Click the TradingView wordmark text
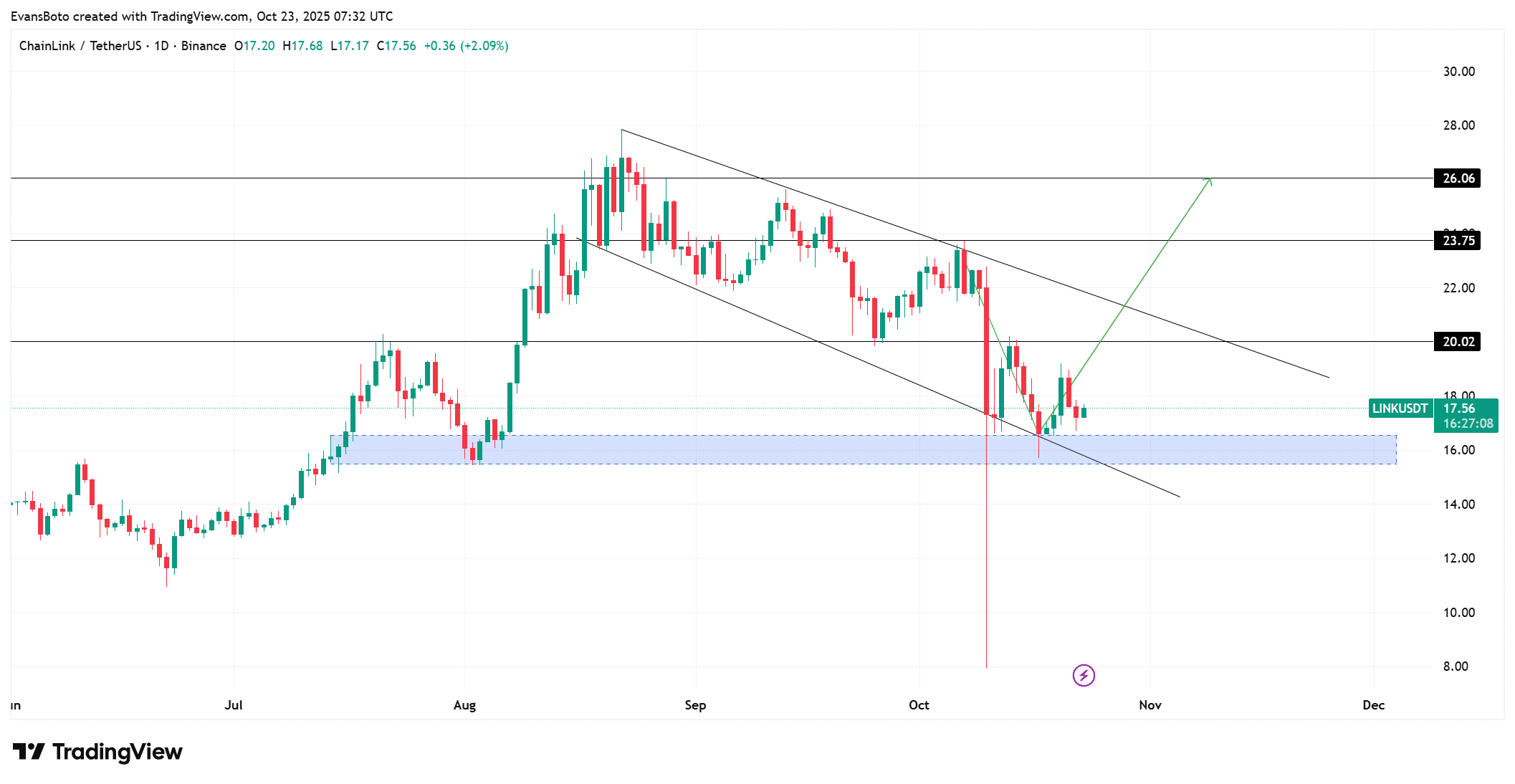1515x784 pixels. click(x=117, y=752)
